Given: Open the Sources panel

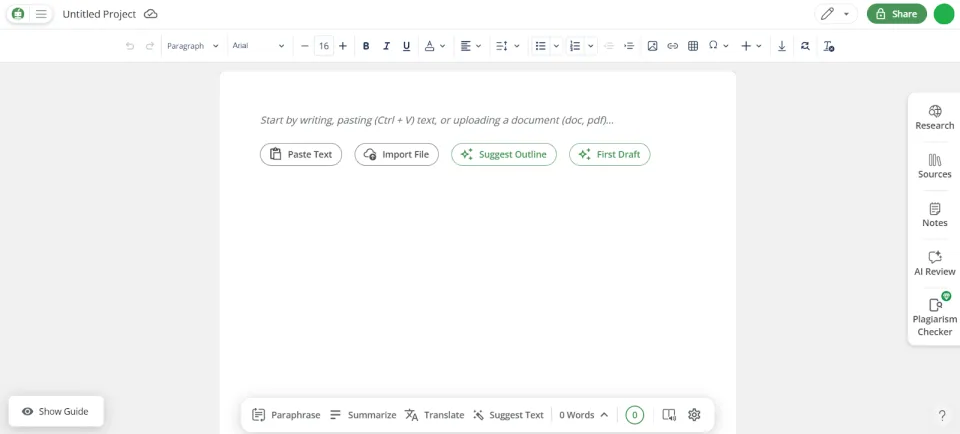Looking at the screenshot, I should point(934,166).
